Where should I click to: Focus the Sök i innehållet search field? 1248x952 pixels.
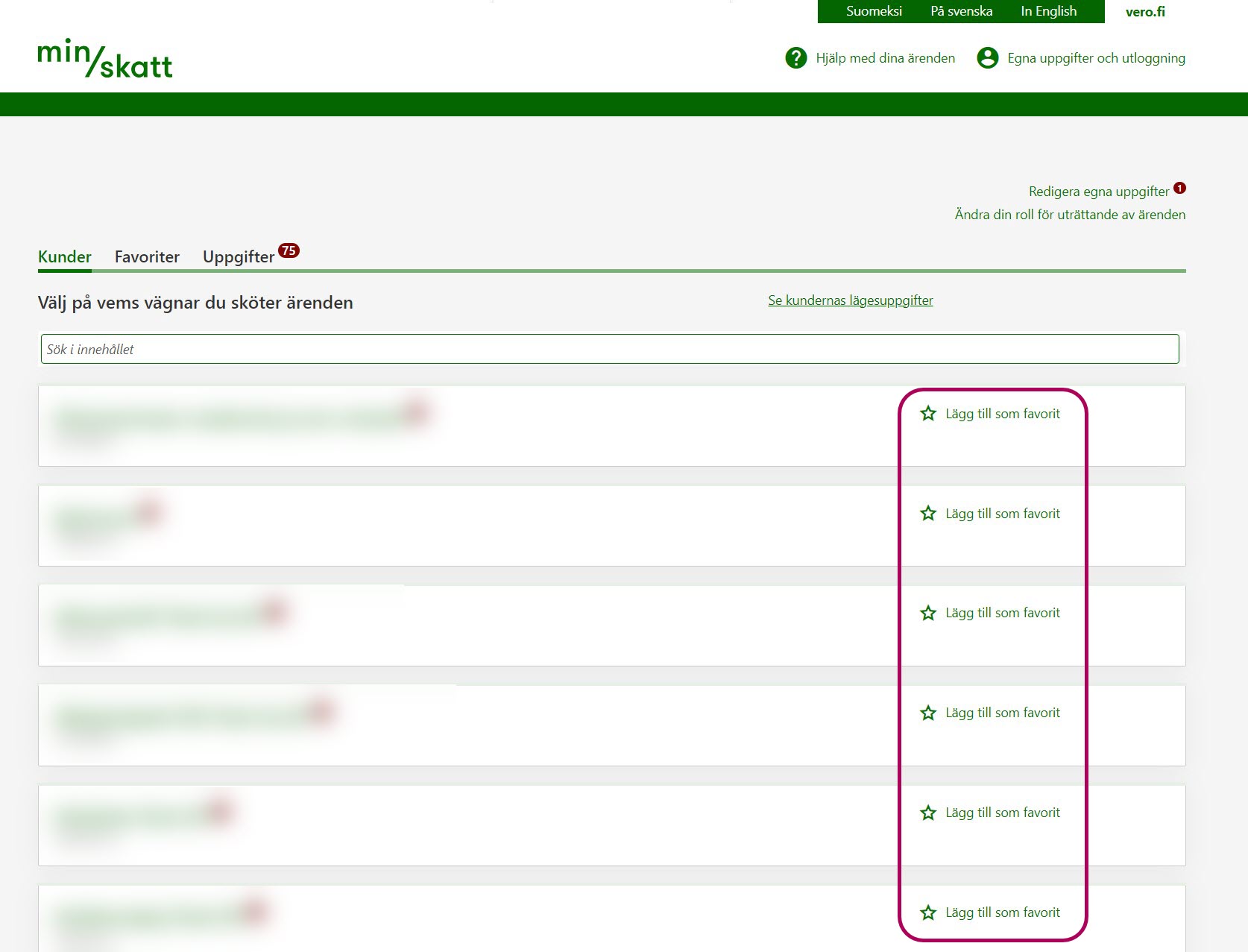(609, 350)
